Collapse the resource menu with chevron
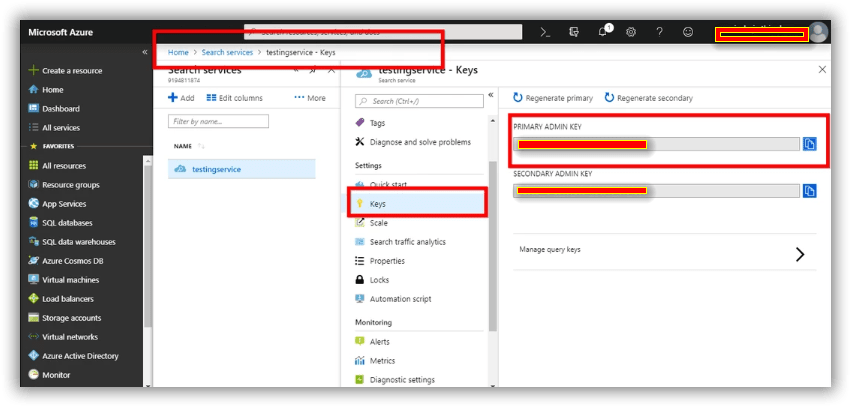 tap(491, 95)
